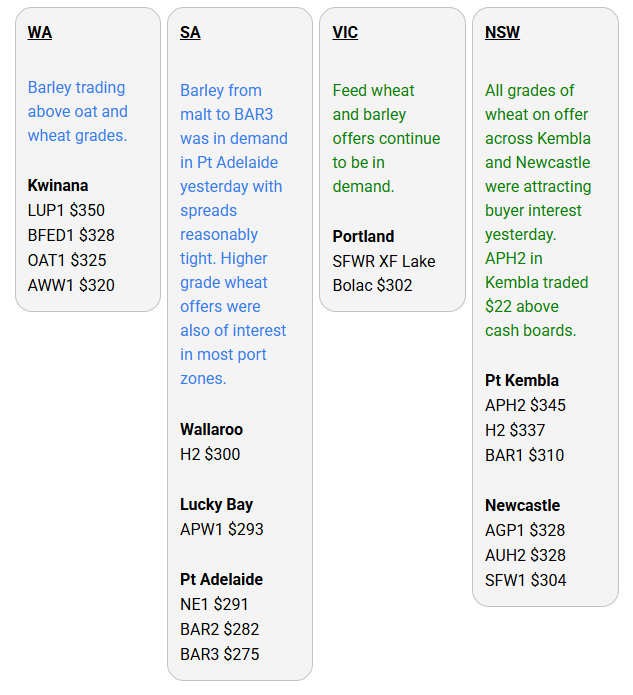Image resolution: width=633 pixels, height=695 pixels.
Task: Open the SA state heading link
Action: [x=190, y=33]
